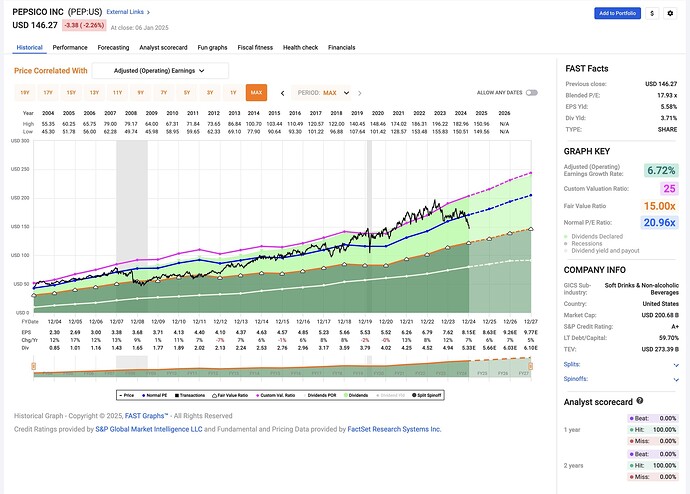Open the External Links link
Viewport: 690px width, 494px height.
coord(125,12)
